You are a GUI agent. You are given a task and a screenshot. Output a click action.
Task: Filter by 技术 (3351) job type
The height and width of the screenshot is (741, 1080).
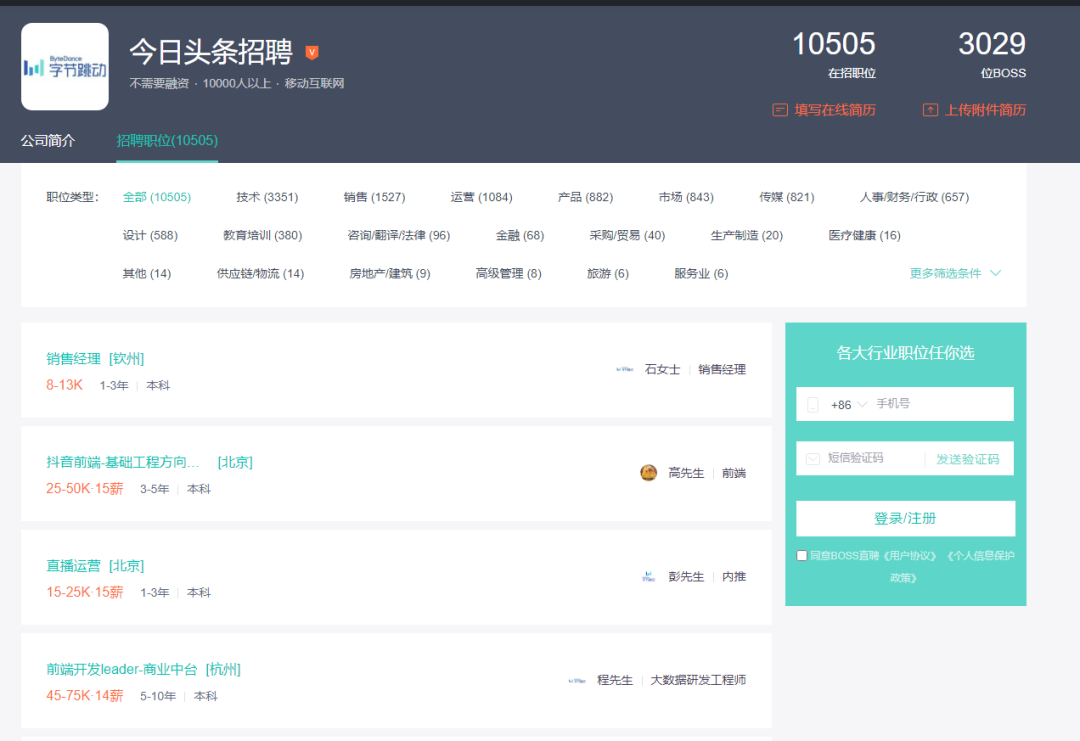[x=267, y=198]
